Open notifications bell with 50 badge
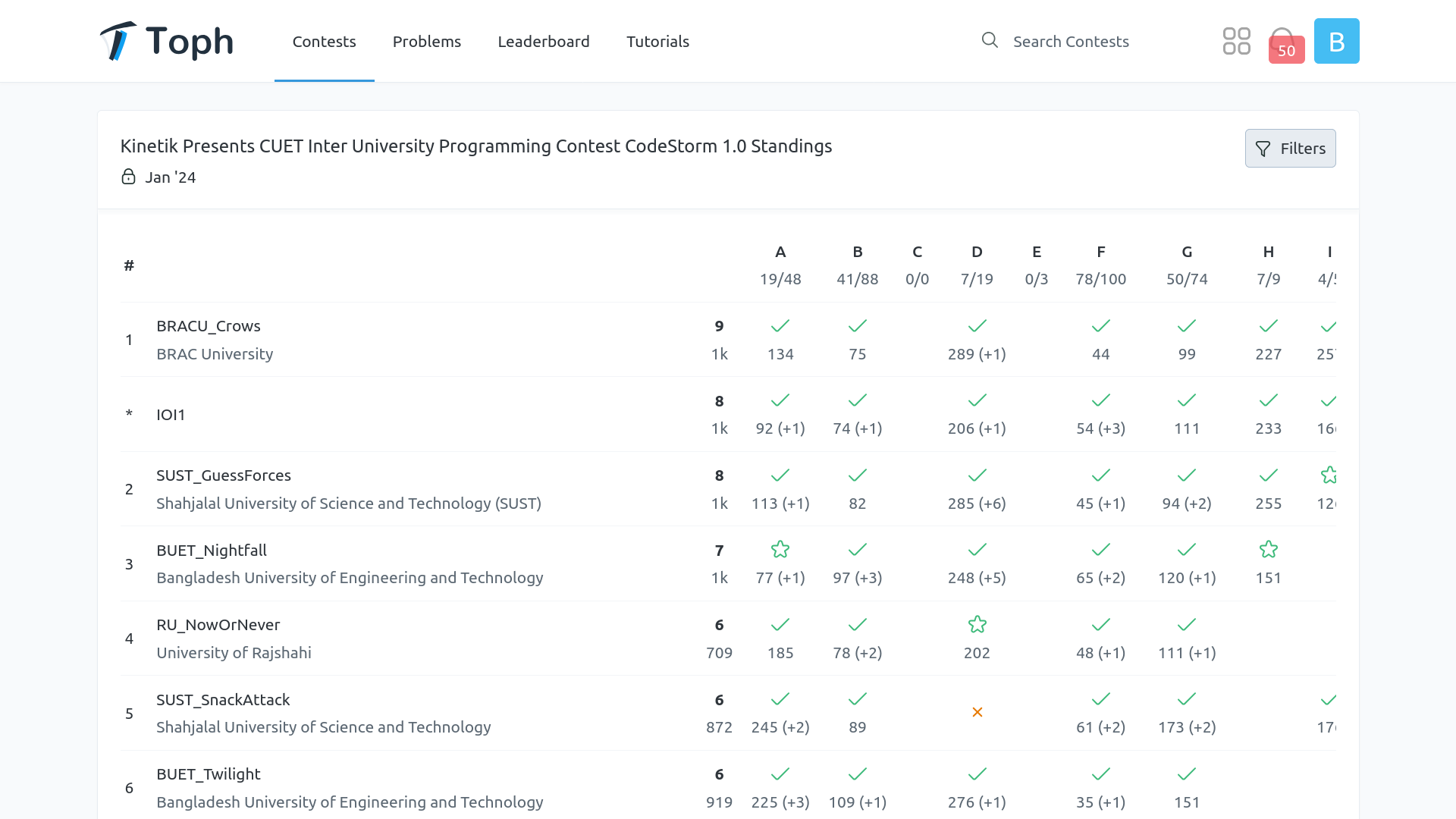 pyautogui.click(x=1285, y=42)
